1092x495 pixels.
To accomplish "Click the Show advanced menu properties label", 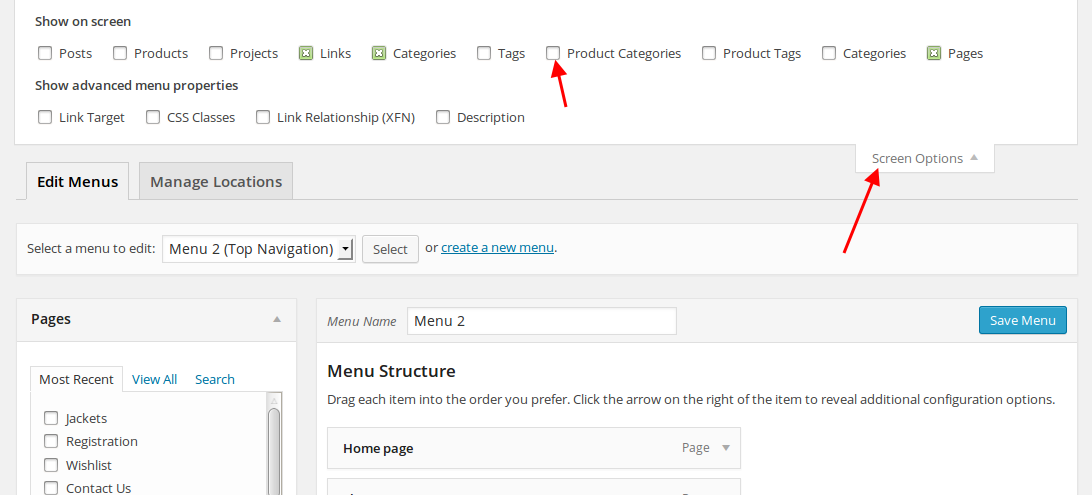I will coord(136,86).
